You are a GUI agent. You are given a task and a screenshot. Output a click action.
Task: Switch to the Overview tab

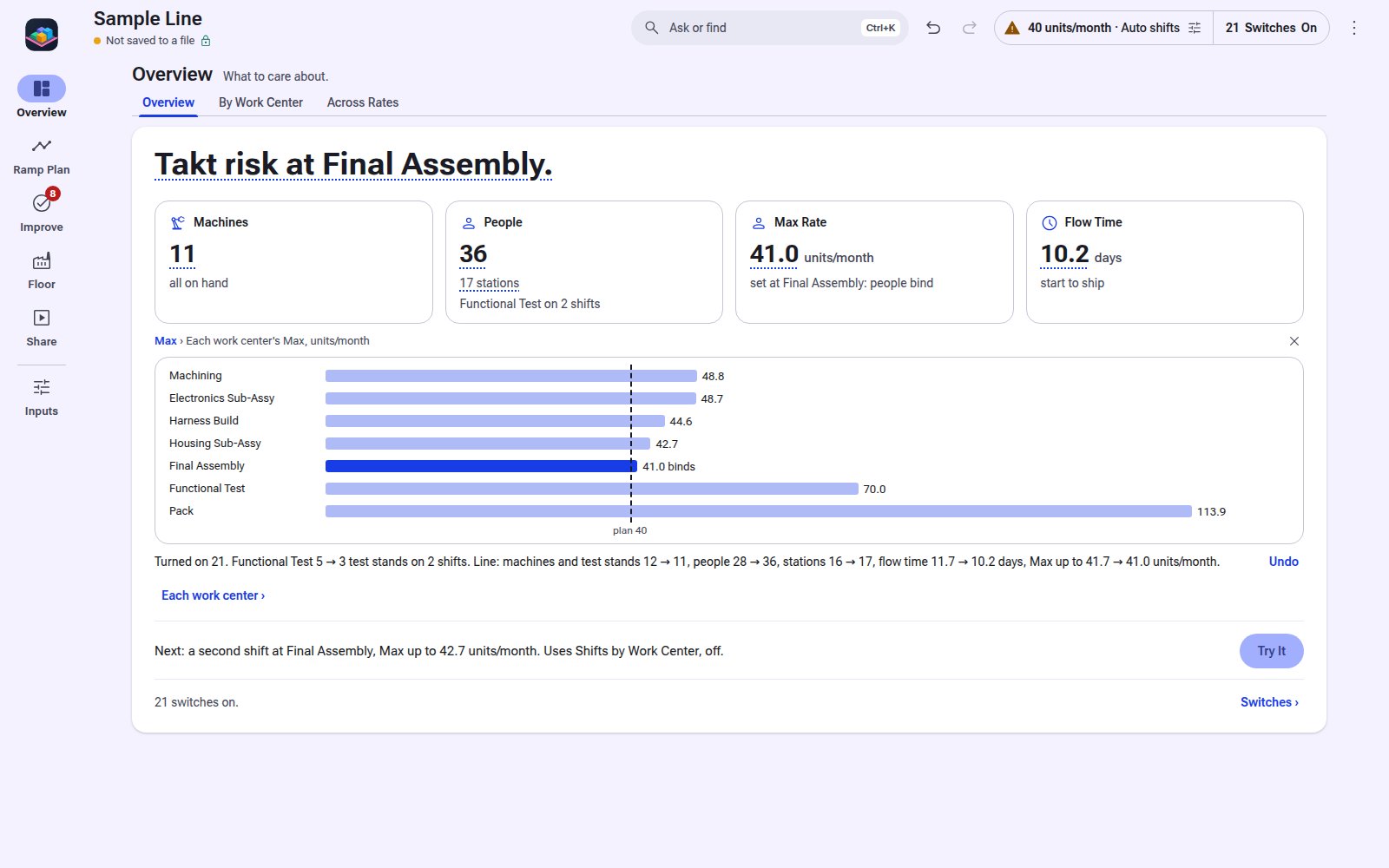click(x=168, y=102)
